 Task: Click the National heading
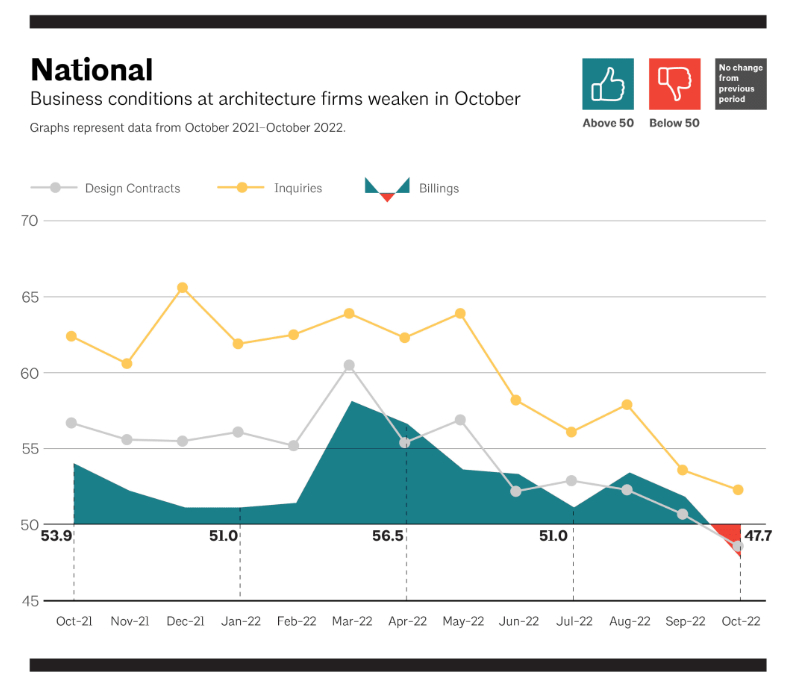click(91, 70)
